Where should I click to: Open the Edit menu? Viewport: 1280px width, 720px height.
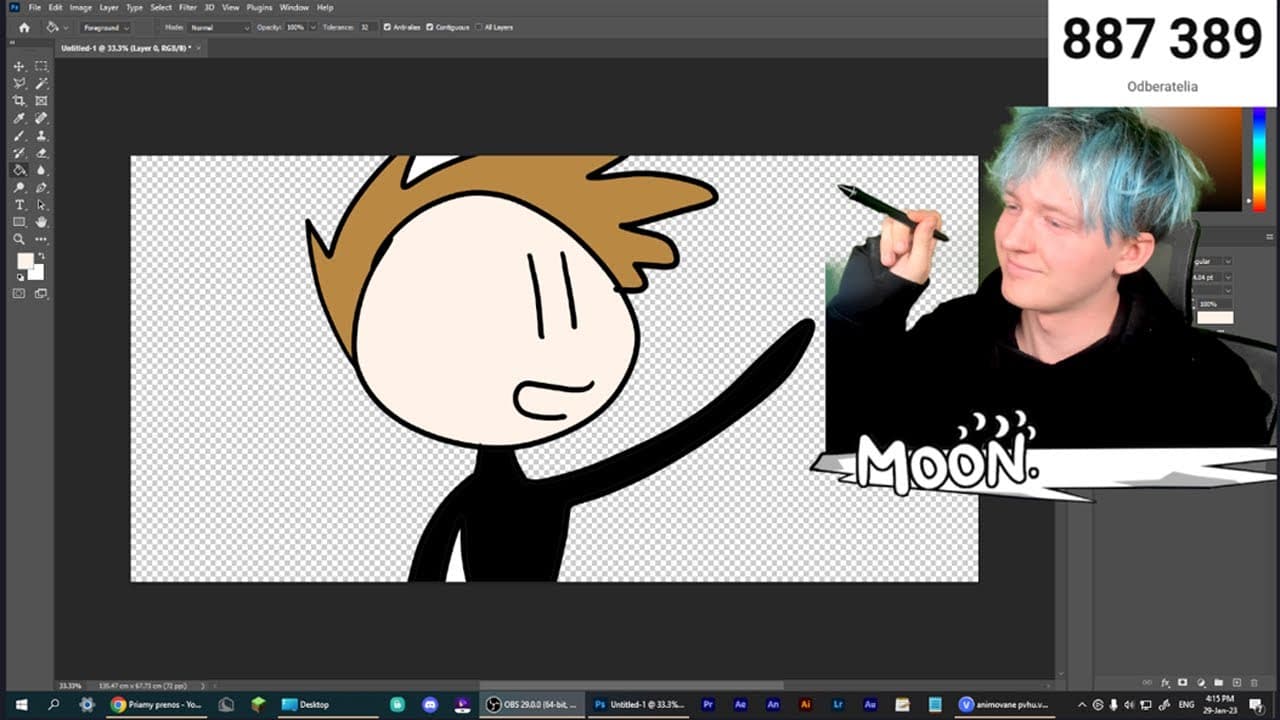(x=55, y=7)
